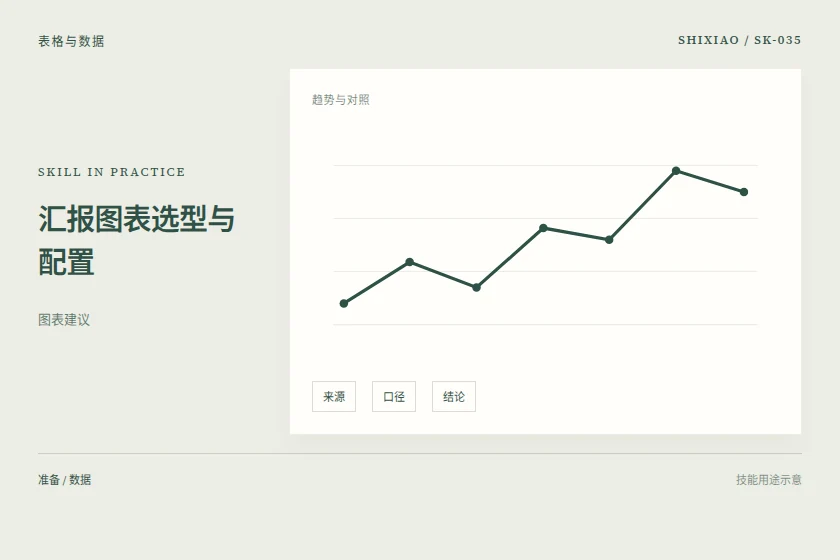Click the highest data point on line chart
840x560 pixels.
pos(676,171)
